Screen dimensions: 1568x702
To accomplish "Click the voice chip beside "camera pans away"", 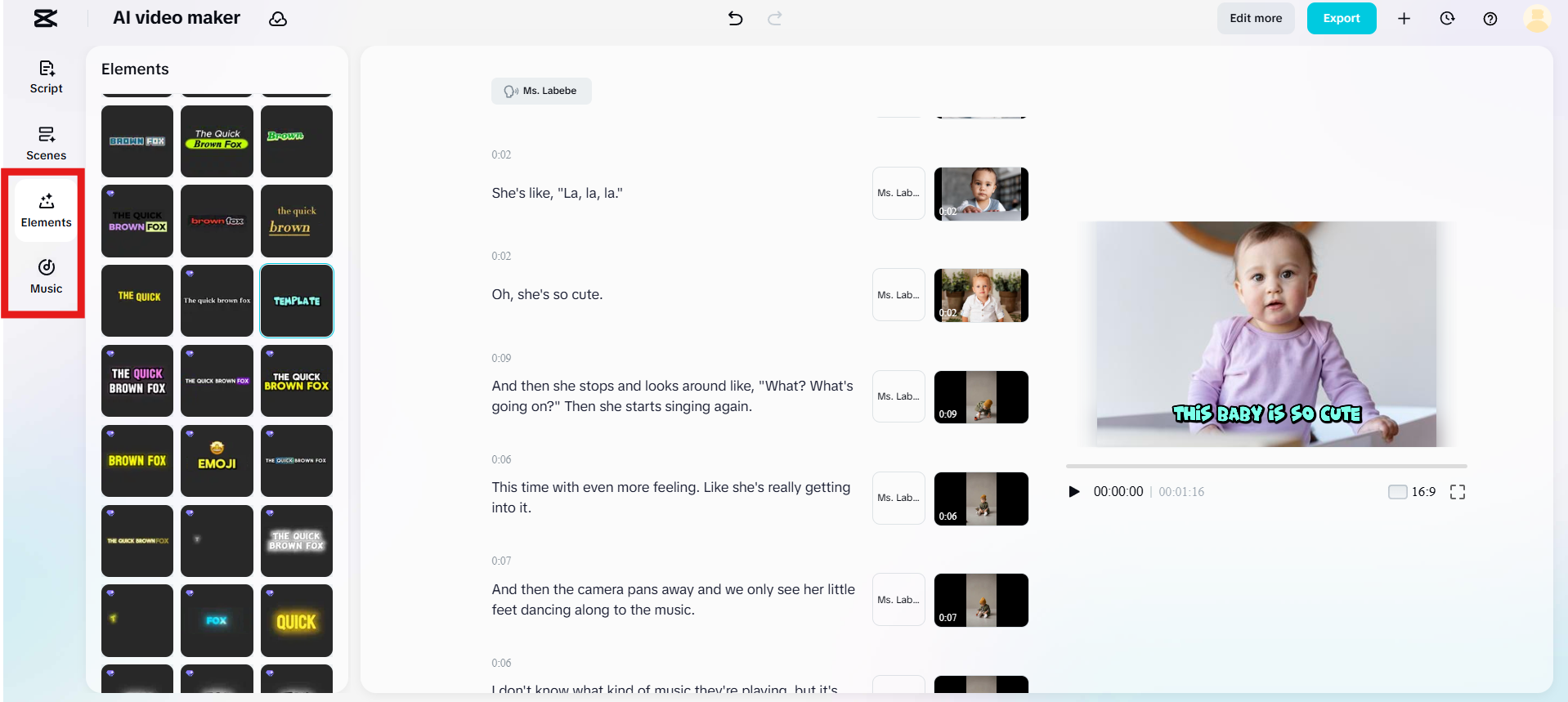I will coord(898,600).
